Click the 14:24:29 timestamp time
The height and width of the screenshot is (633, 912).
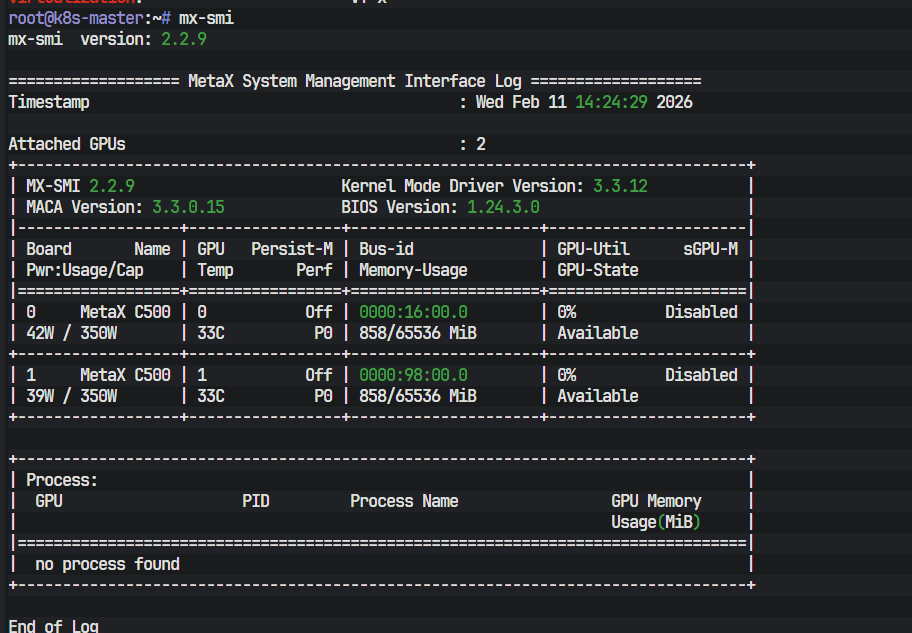pyautogui.click(x=611, y=102)
